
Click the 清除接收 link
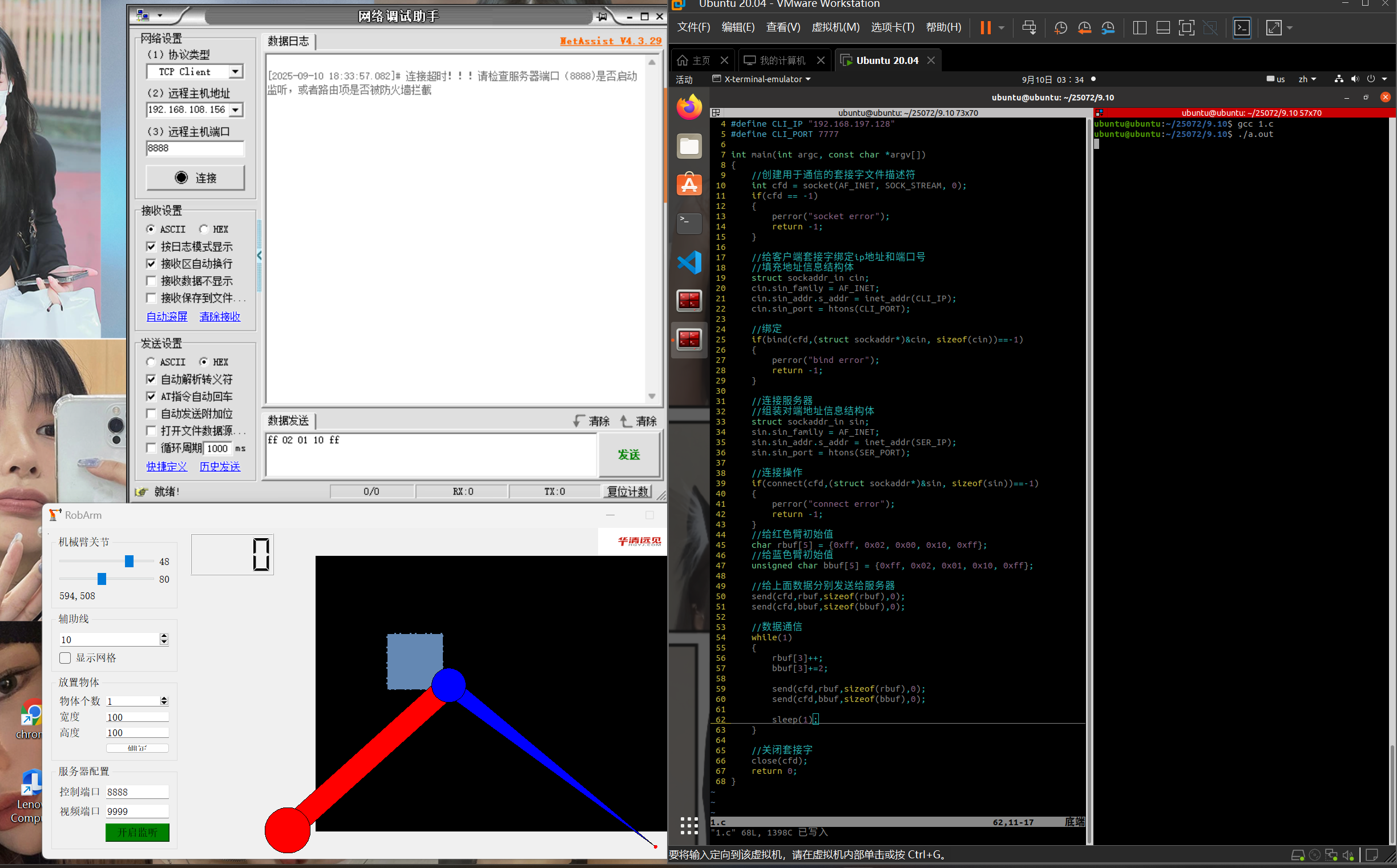point(220,316)
